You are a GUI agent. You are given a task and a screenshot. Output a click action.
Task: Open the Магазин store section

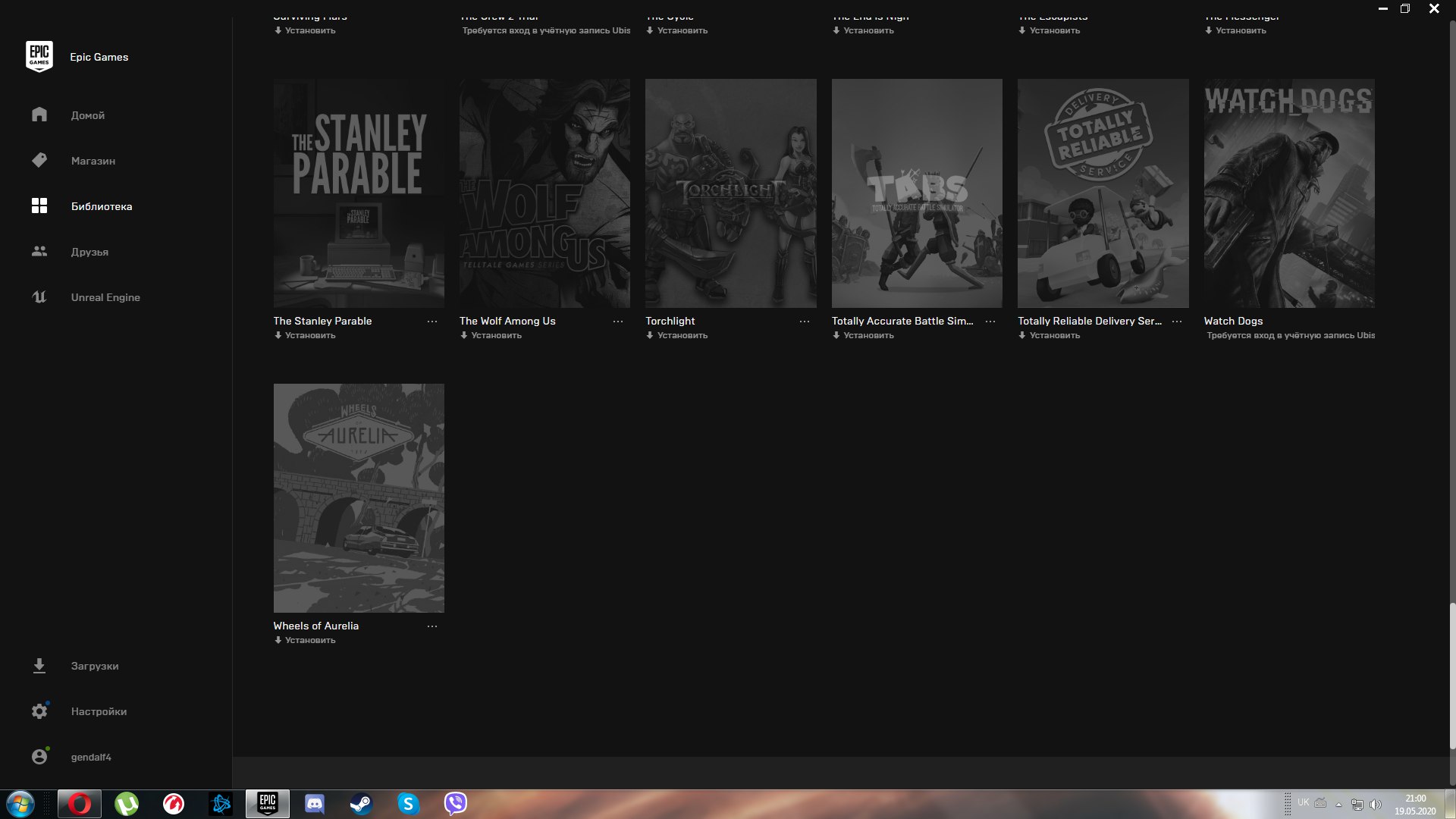click(x=93, y=161)
